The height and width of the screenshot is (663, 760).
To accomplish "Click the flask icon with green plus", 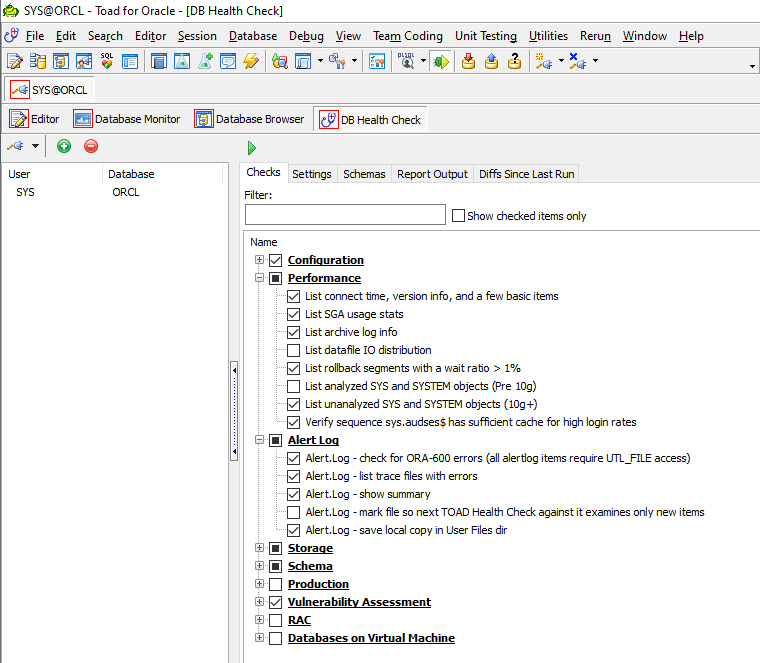I will 205,62.
